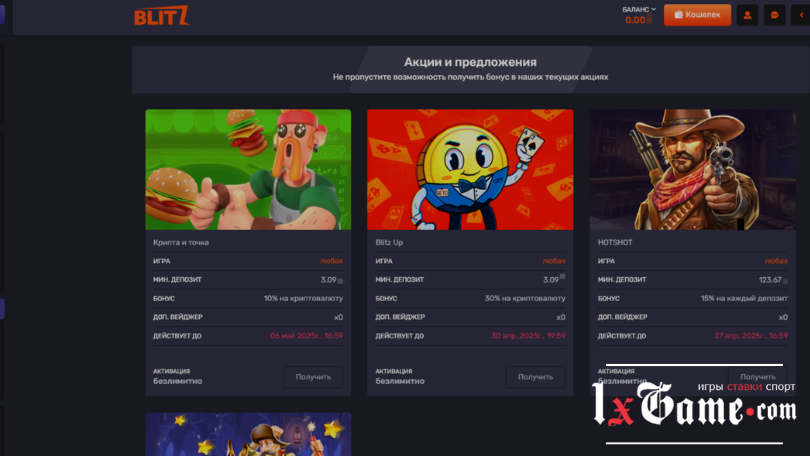Click любая game link in HOTSHOT
The image size is (810, 456).
tap(776, 261)
